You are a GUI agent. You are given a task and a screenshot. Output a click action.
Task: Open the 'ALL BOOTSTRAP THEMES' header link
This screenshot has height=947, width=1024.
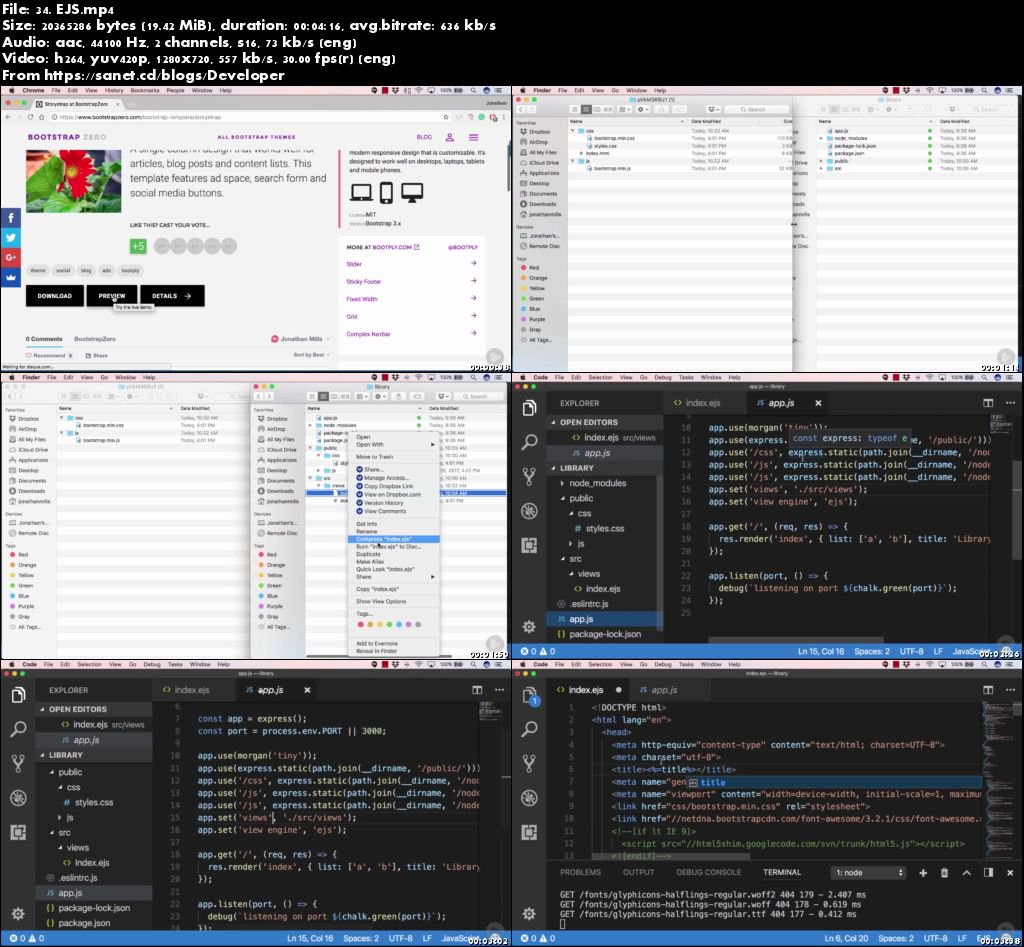pos(256,137)
